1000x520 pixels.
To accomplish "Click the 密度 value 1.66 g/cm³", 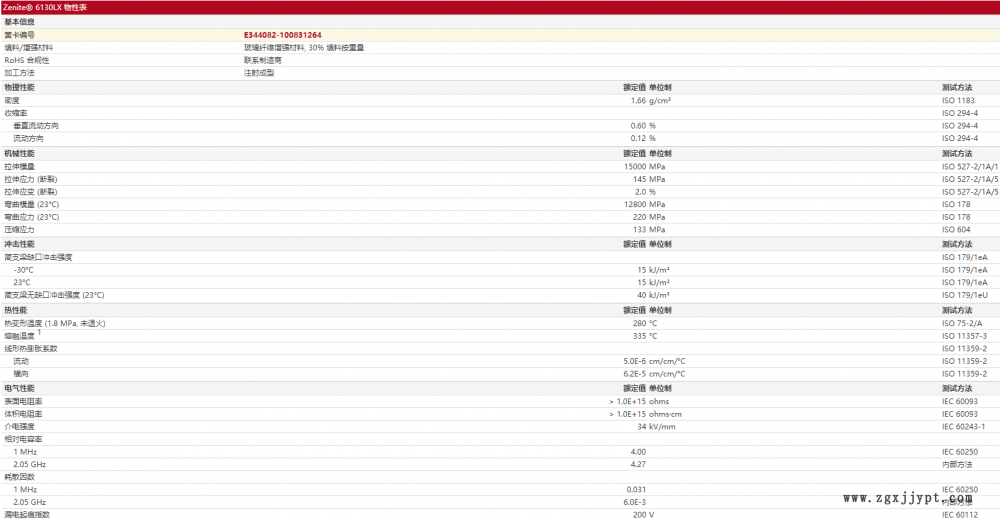I will tap(650, 101).
